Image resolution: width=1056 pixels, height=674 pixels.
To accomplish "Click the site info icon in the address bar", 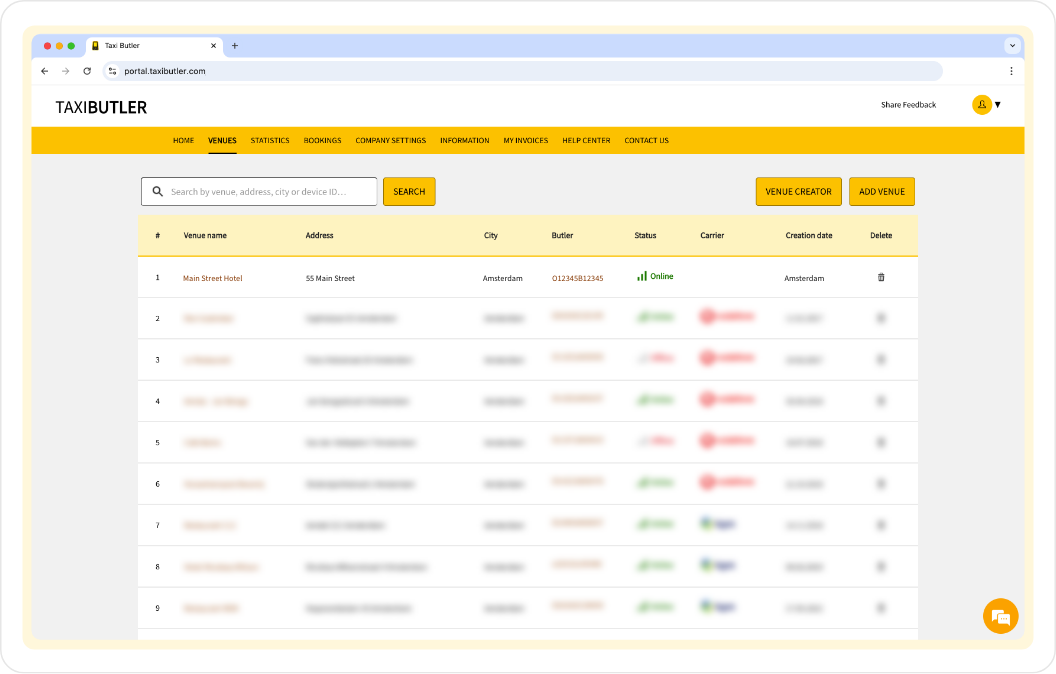I will [x=113, y=71].
